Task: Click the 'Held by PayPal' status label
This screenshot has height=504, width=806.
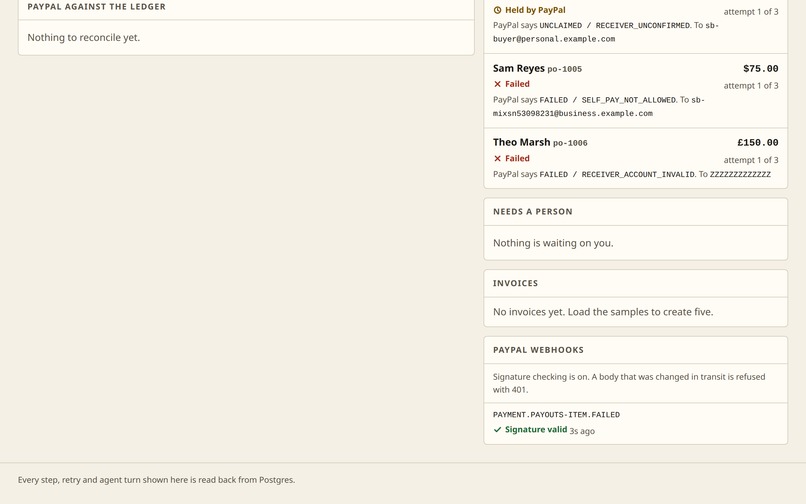Action: [x=535, y=10]
